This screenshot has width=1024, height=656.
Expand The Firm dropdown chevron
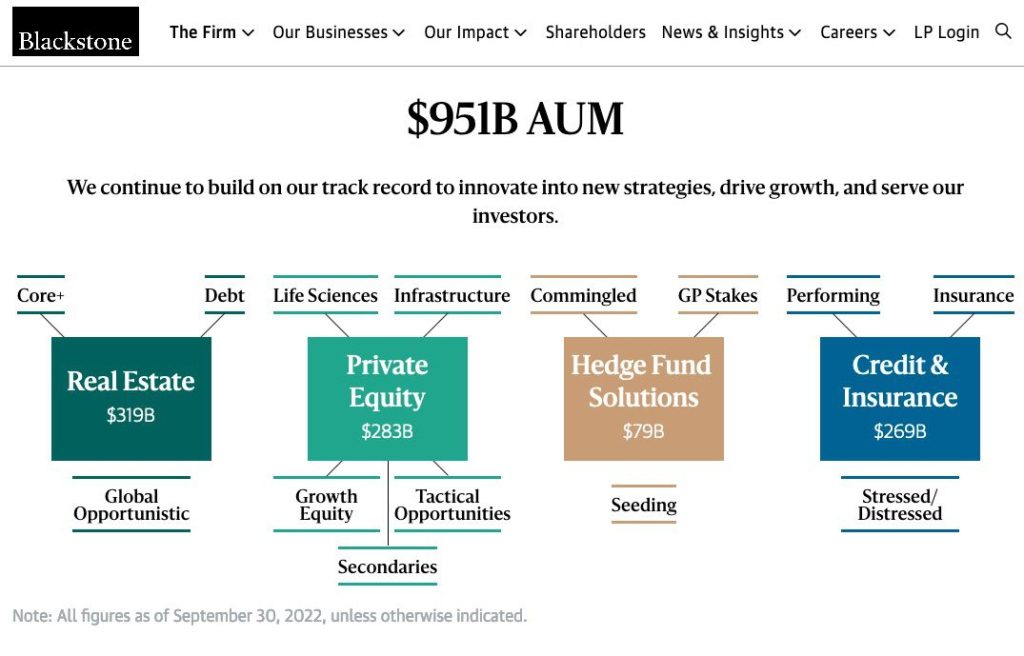[x=248, y=33]
